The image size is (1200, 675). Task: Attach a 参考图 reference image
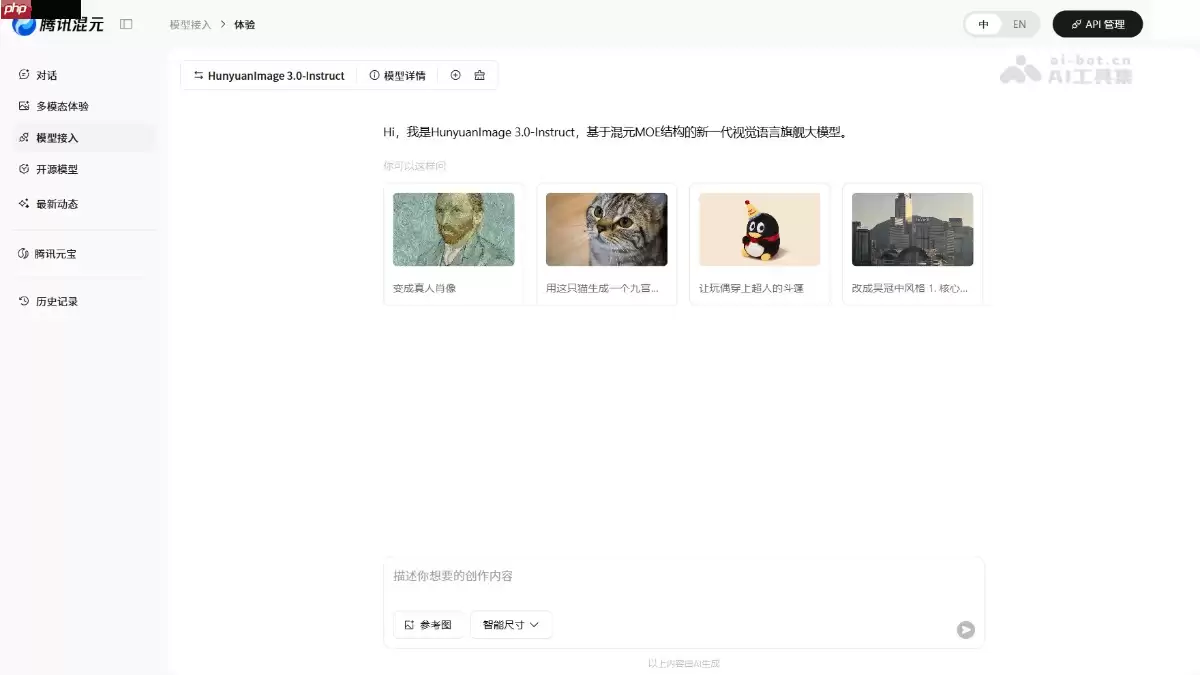[428, 624]
